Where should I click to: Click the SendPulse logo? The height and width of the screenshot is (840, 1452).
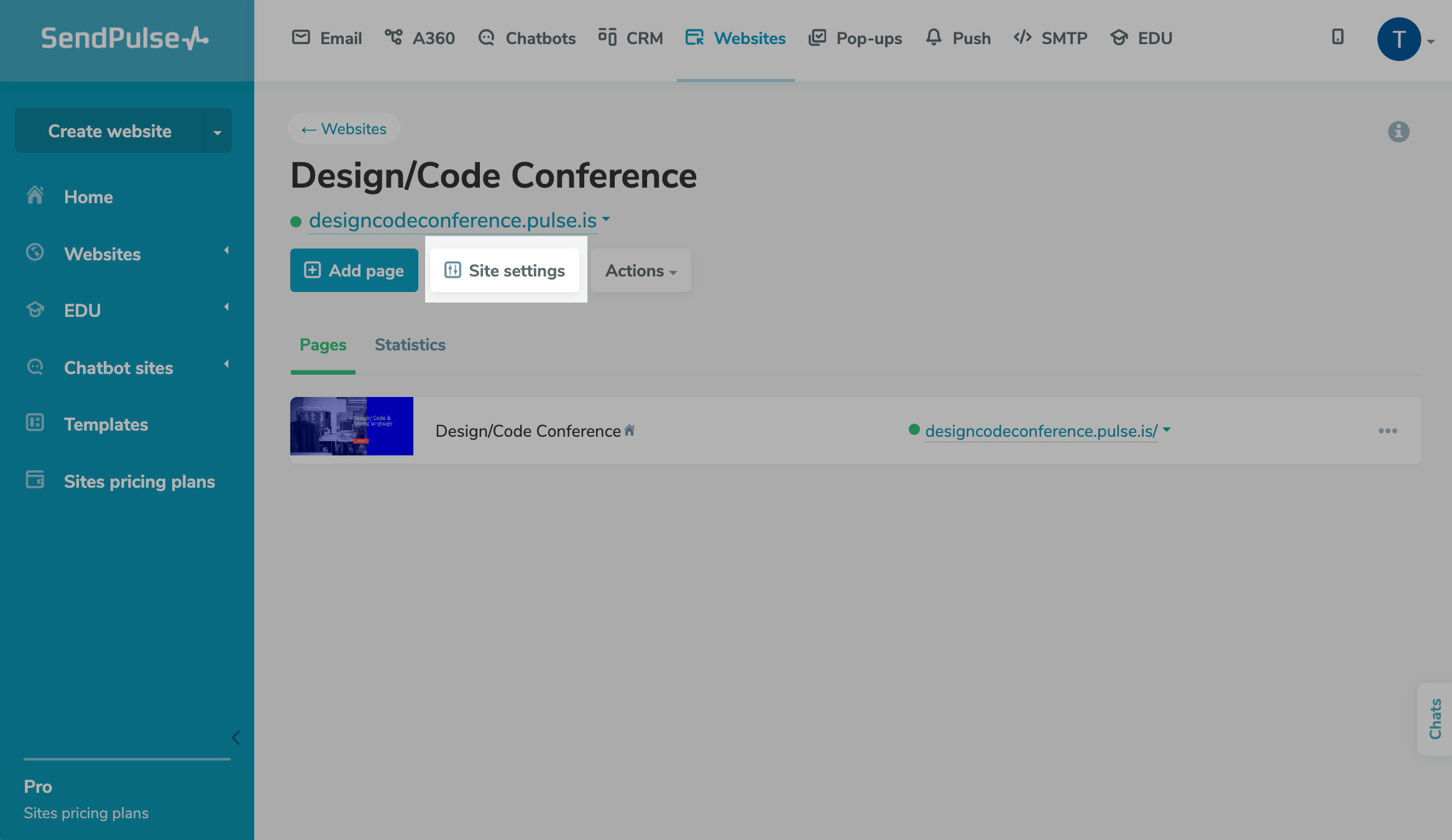[124, 39]
